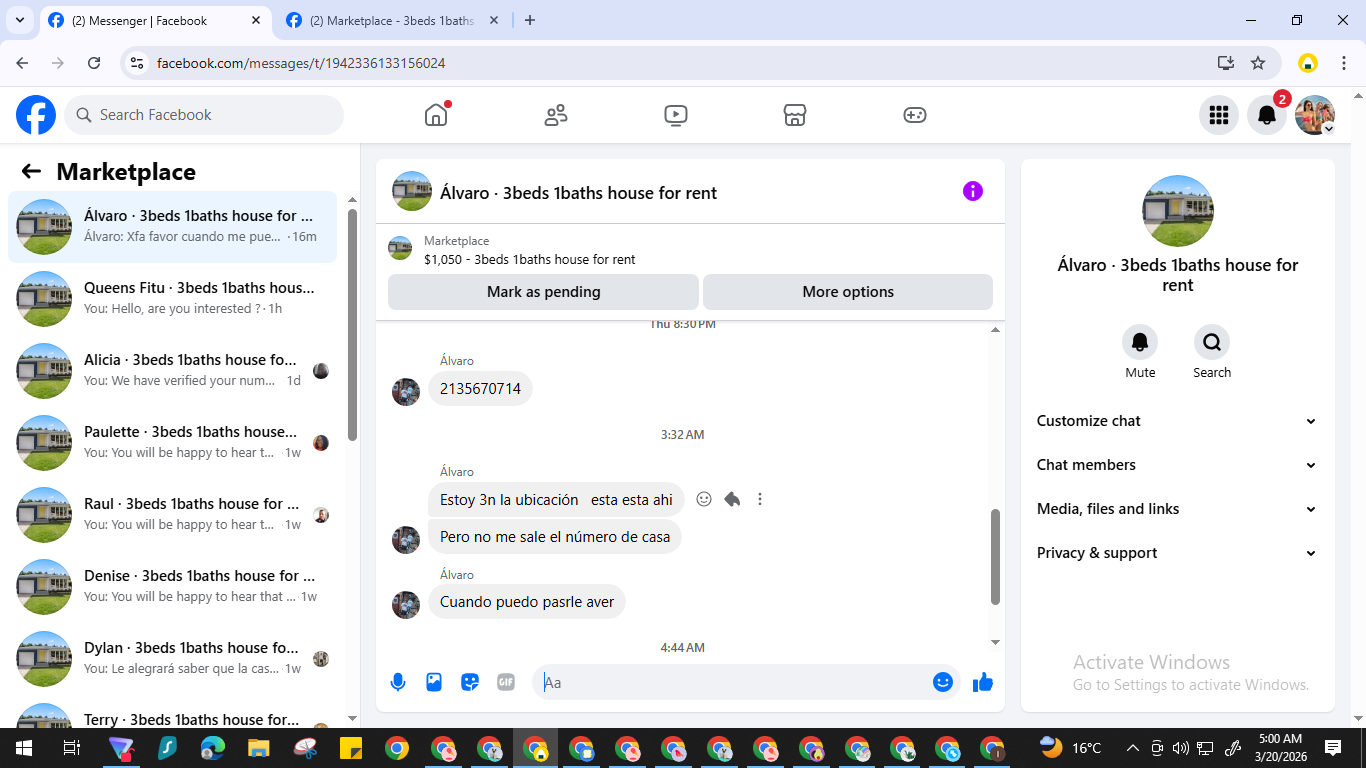Open a new browser tab
The image size is (1366, 768).
point(530,20)
